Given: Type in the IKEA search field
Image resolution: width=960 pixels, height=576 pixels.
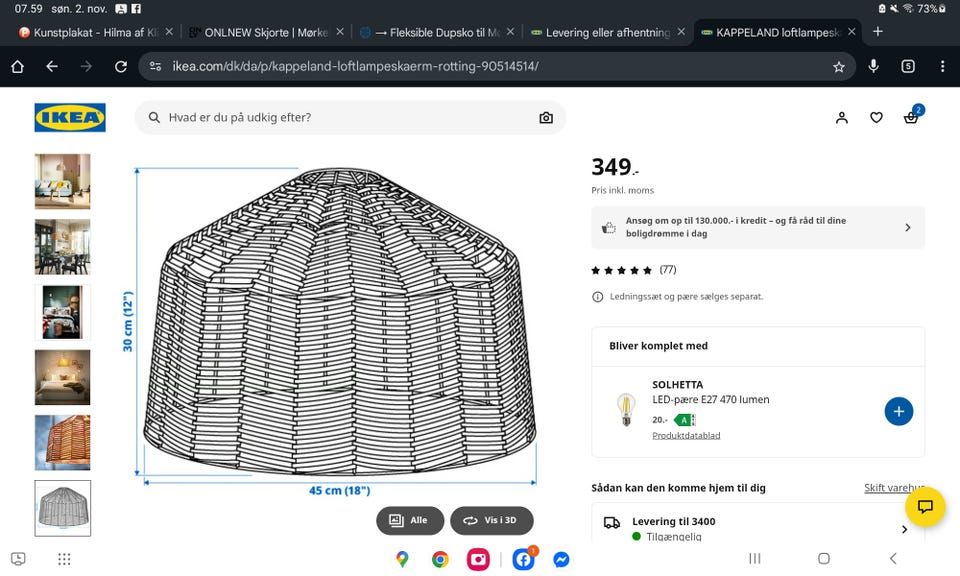Looking at the screenshot, I should (340, 117).
